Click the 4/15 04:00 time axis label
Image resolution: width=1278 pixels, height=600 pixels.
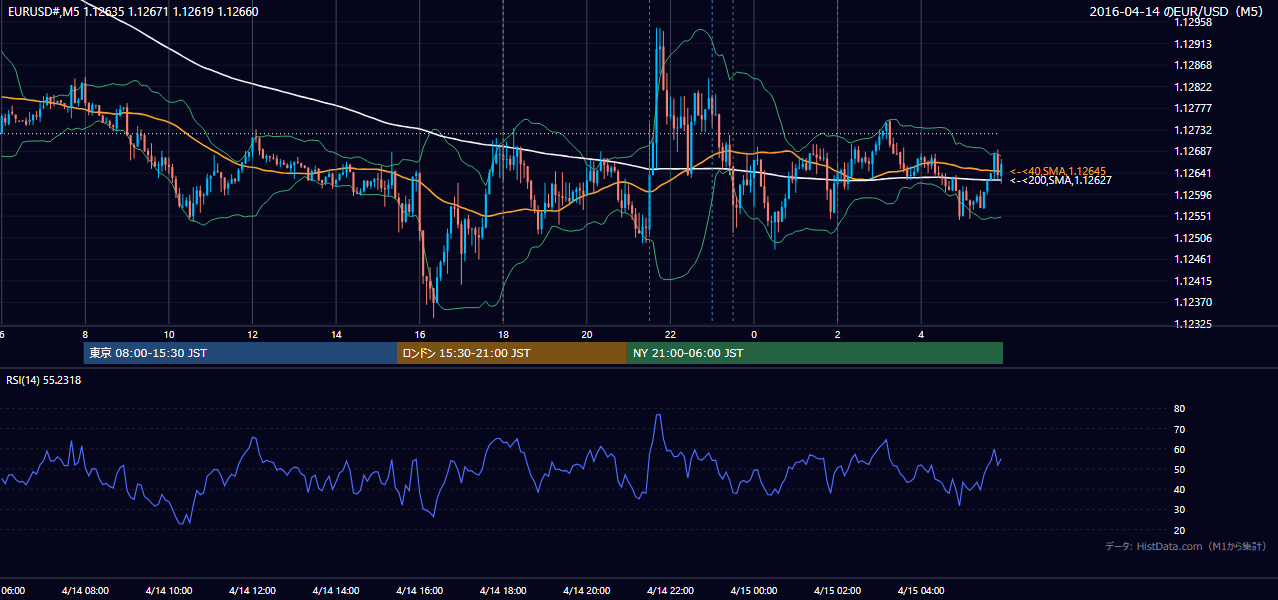click(921, 591)
